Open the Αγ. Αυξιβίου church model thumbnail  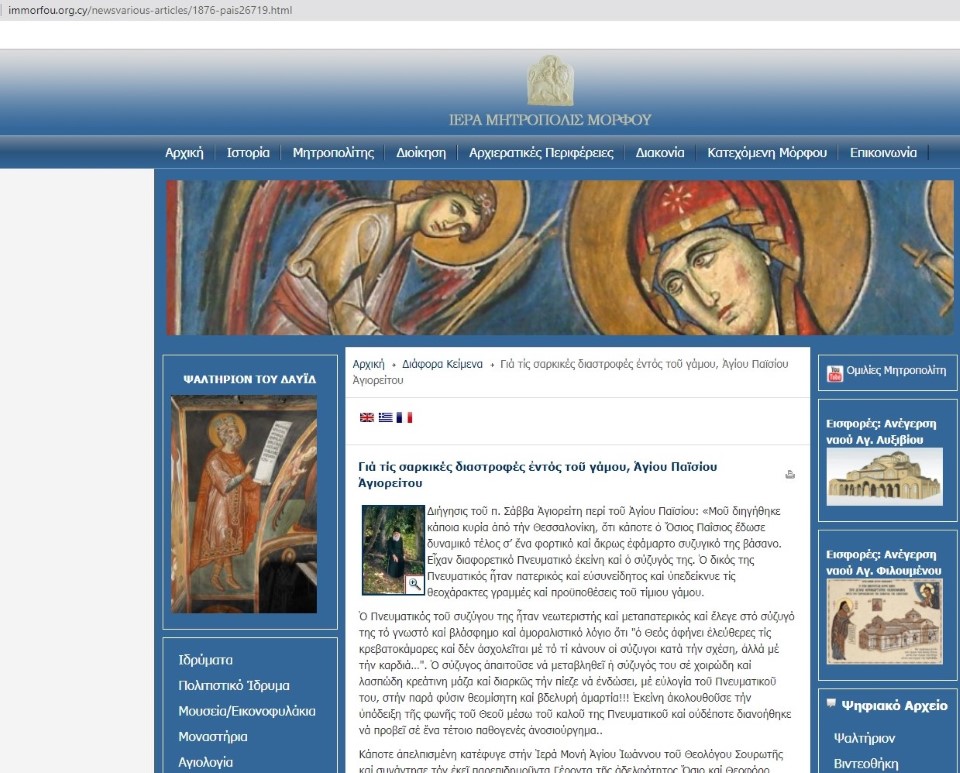pos(885,477)
